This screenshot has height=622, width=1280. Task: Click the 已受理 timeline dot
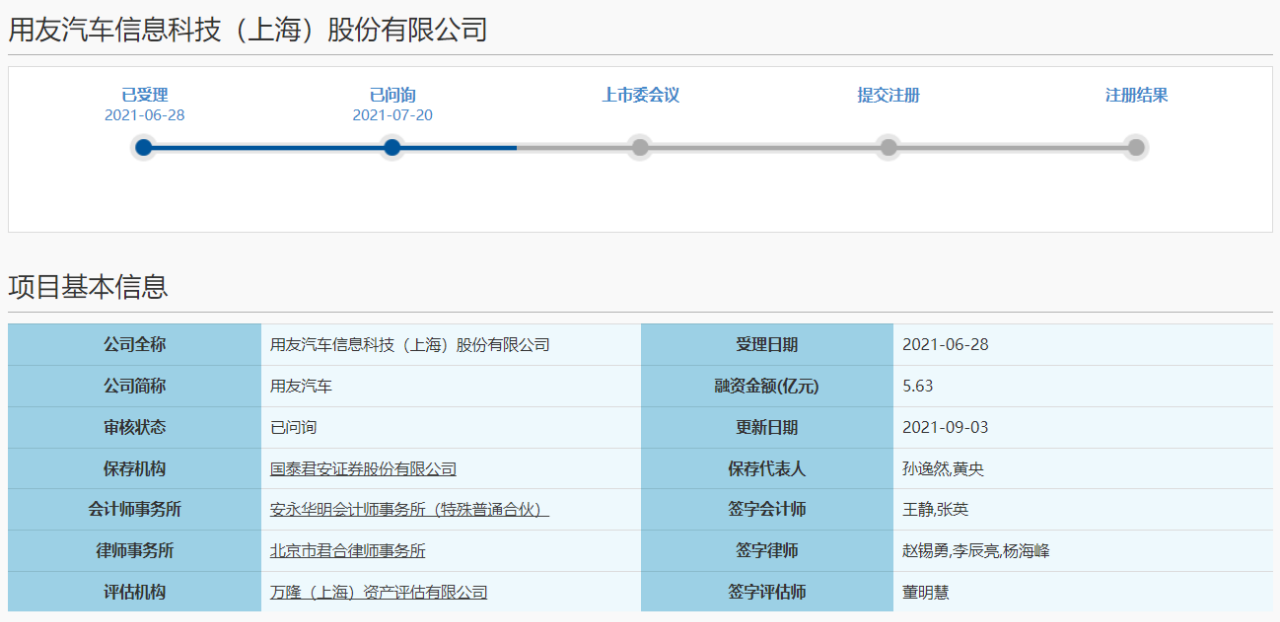144,148
